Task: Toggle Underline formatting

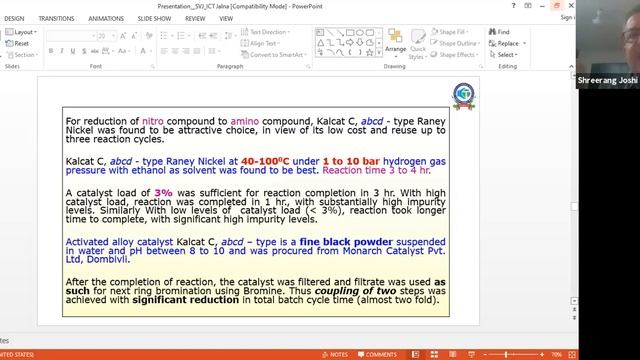Action: coord(73,51)
